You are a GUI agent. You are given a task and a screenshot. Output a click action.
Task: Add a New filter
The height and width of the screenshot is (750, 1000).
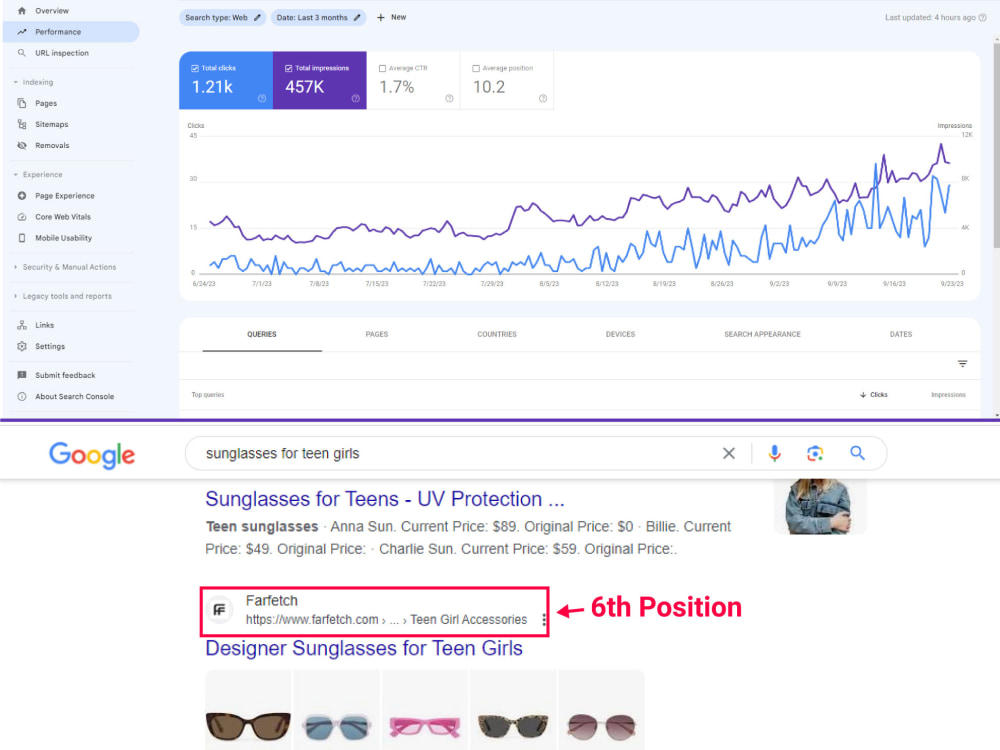tap(391, 17)
